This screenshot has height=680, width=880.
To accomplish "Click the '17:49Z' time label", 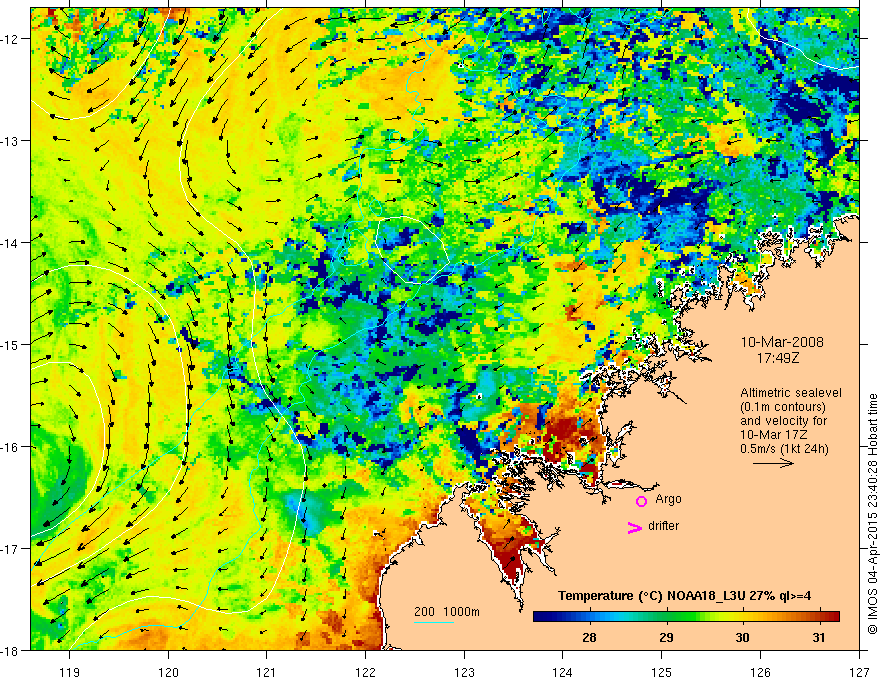I will pos(777,358).
